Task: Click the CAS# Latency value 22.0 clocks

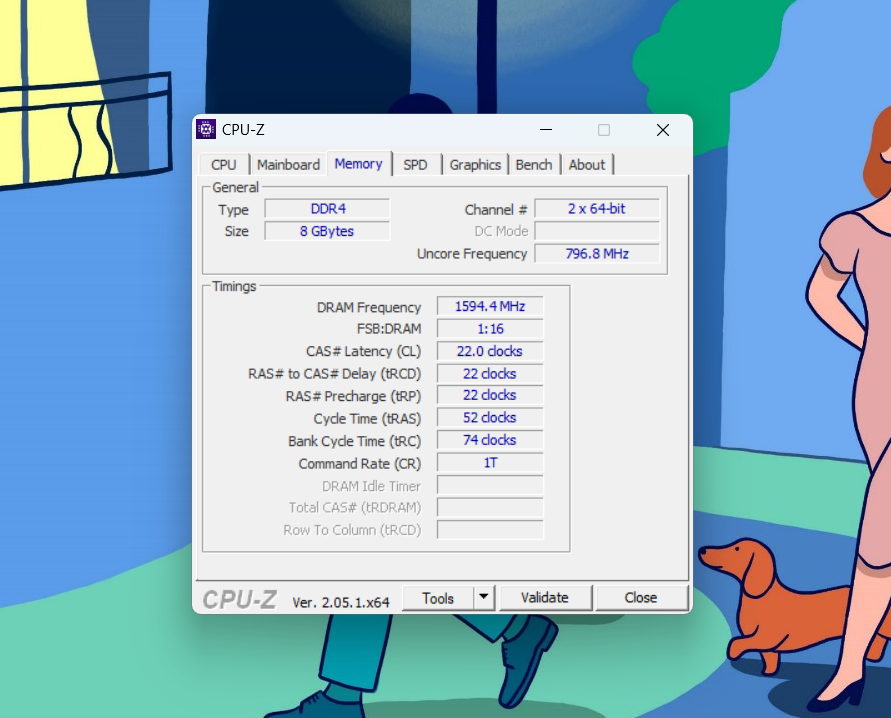Action: [490, 351]
